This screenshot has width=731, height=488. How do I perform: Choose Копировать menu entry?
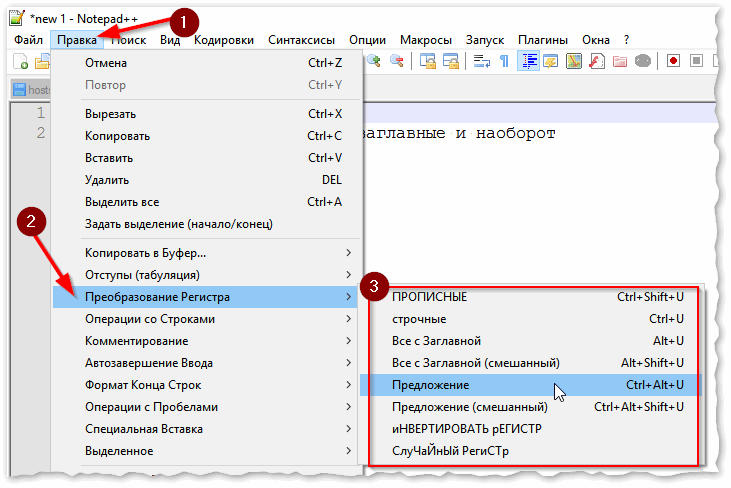pyautogui.click(x=207, y=136)
